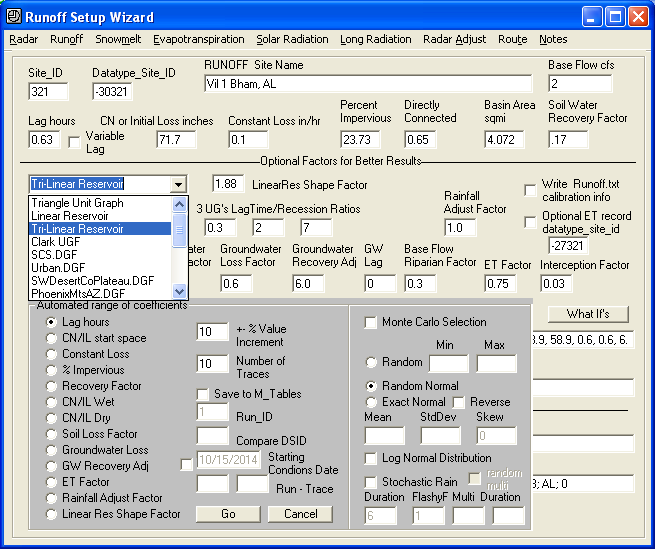Open the Tri-Linear Reservoir dropdown arrow
This screenshot has width=655, height=549.
178,184
